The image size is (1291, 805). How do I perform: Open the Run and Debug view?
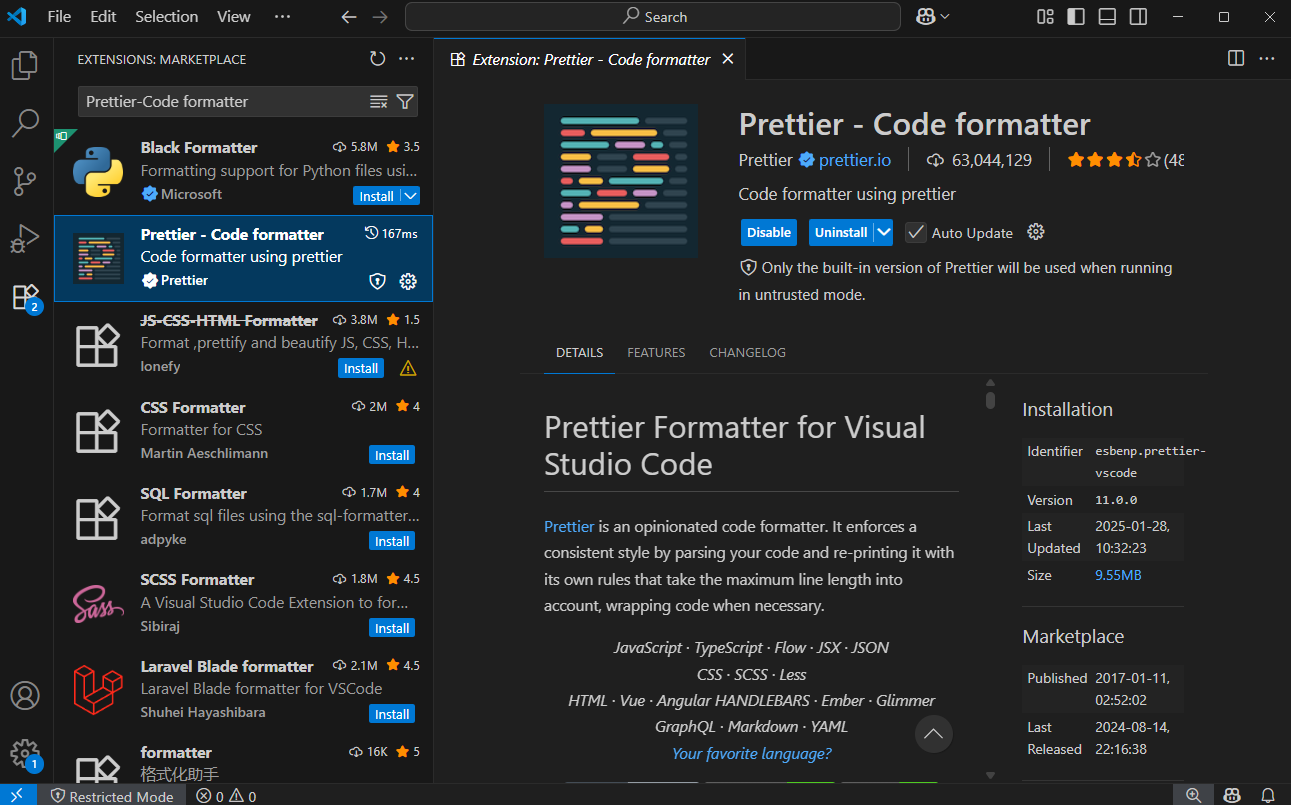25,239
